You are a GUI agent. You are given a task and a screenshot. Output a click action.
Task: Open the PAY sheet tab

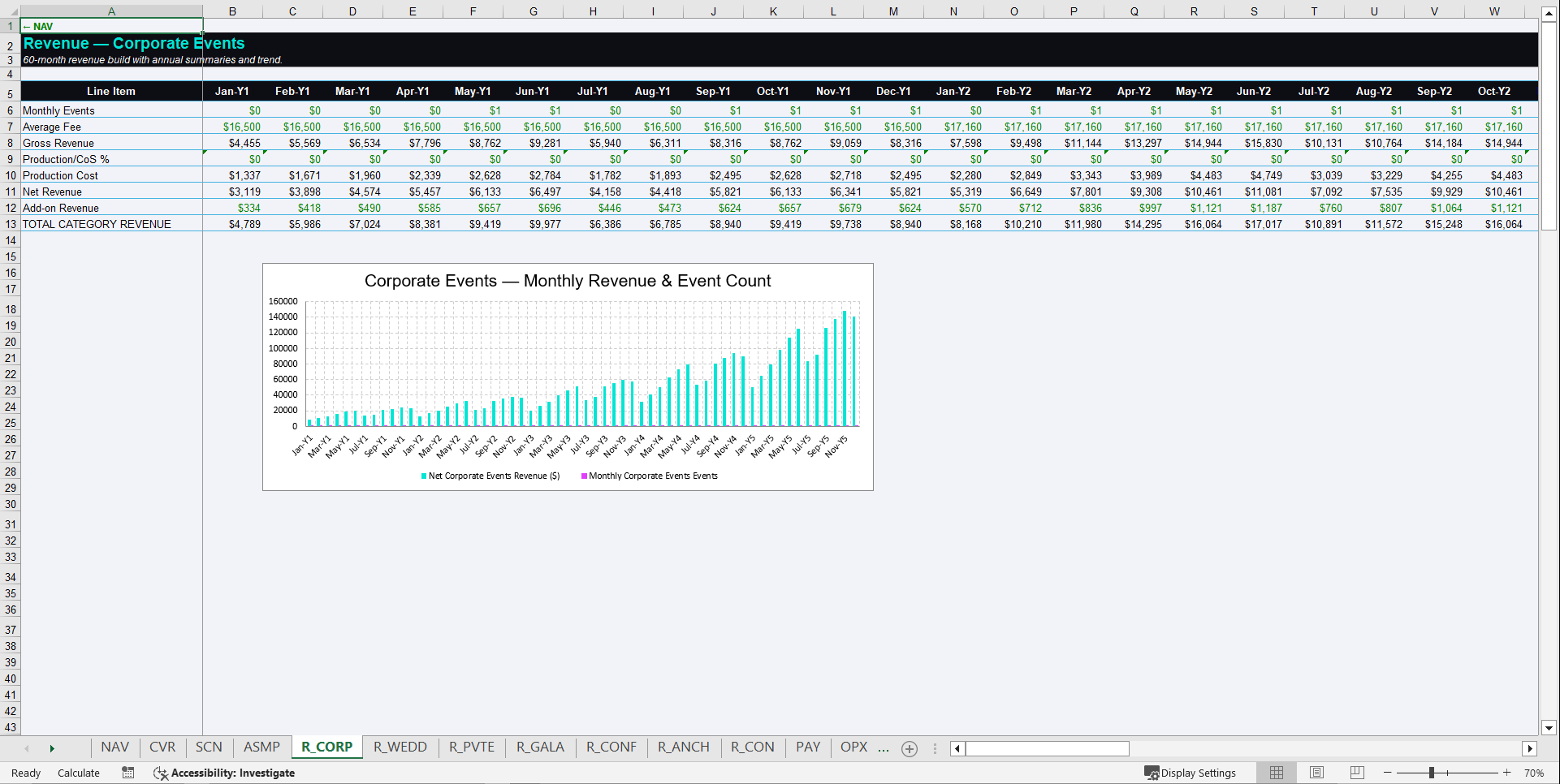pyautogui.click(x=808, y=747)
